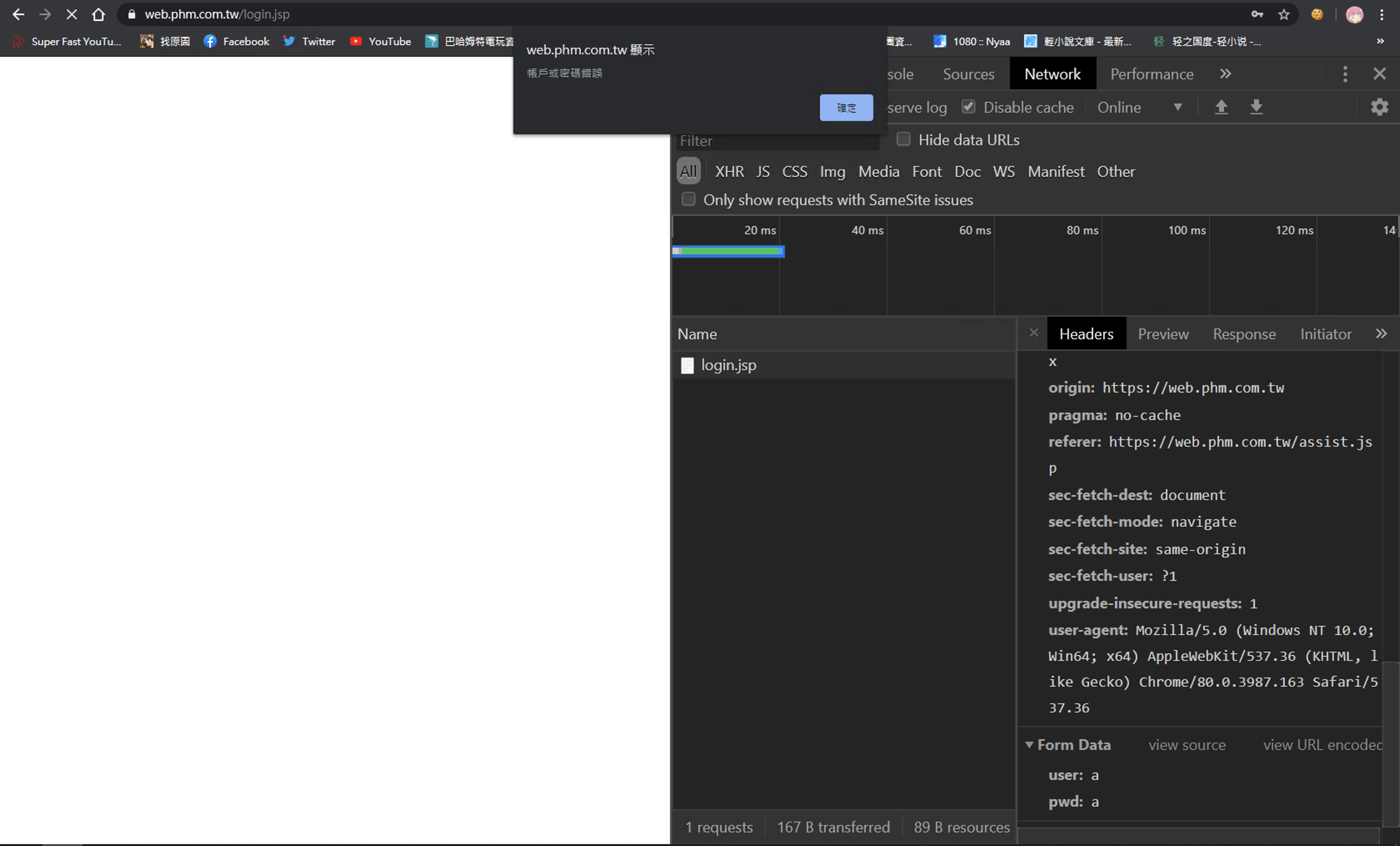Viewport: 1400px width, 846px height.
Task: Select the All request filter
Action: click(x=688, y=171)
